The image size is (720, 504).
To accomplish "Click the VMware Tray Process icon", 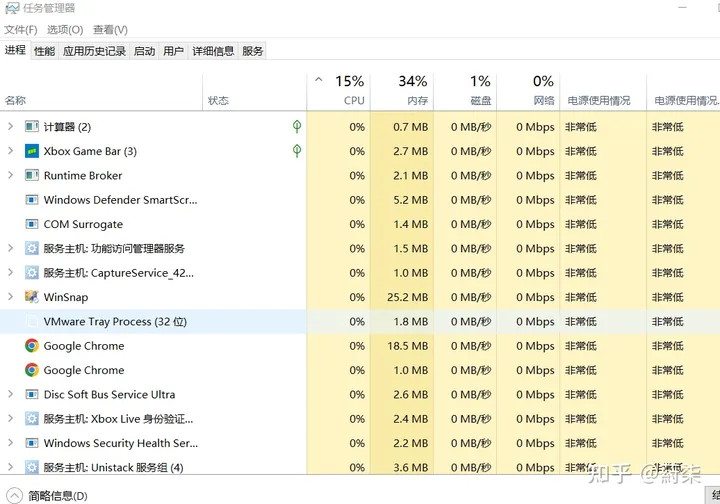I will tap(32, 321).
